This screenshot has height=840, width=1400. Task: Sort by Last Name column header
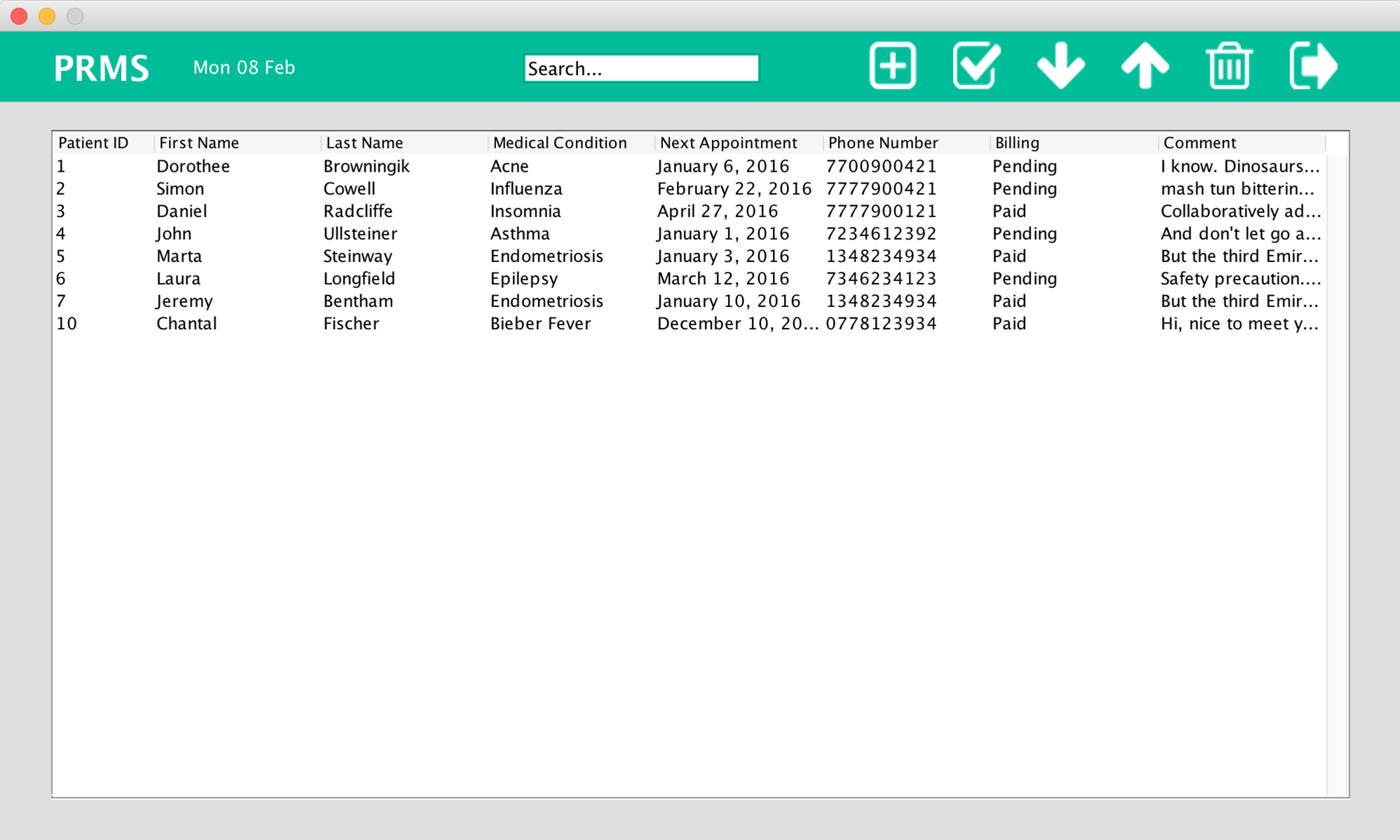404,143
